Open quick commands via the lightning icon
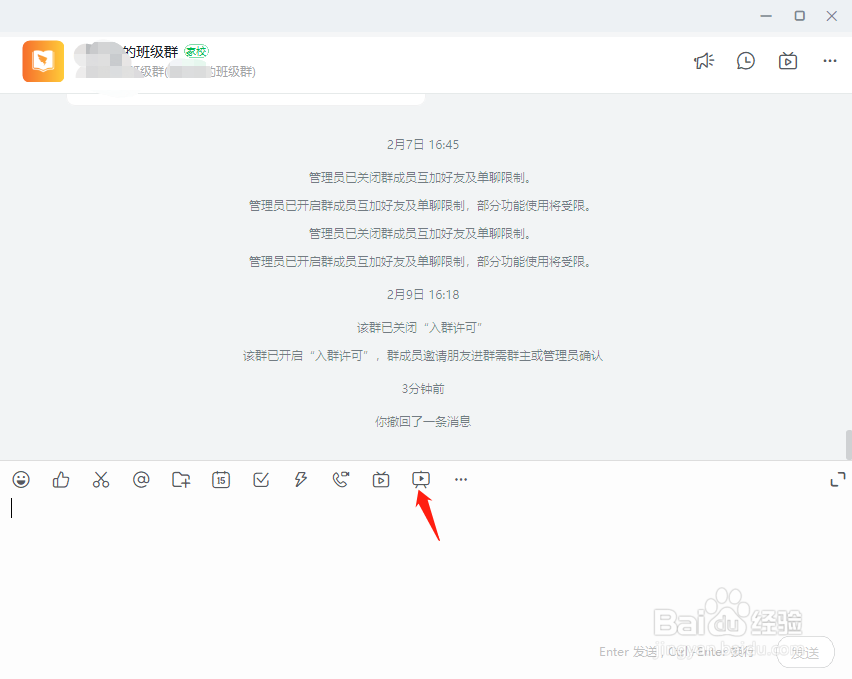 pyautogui.click(x=301, y=479)
